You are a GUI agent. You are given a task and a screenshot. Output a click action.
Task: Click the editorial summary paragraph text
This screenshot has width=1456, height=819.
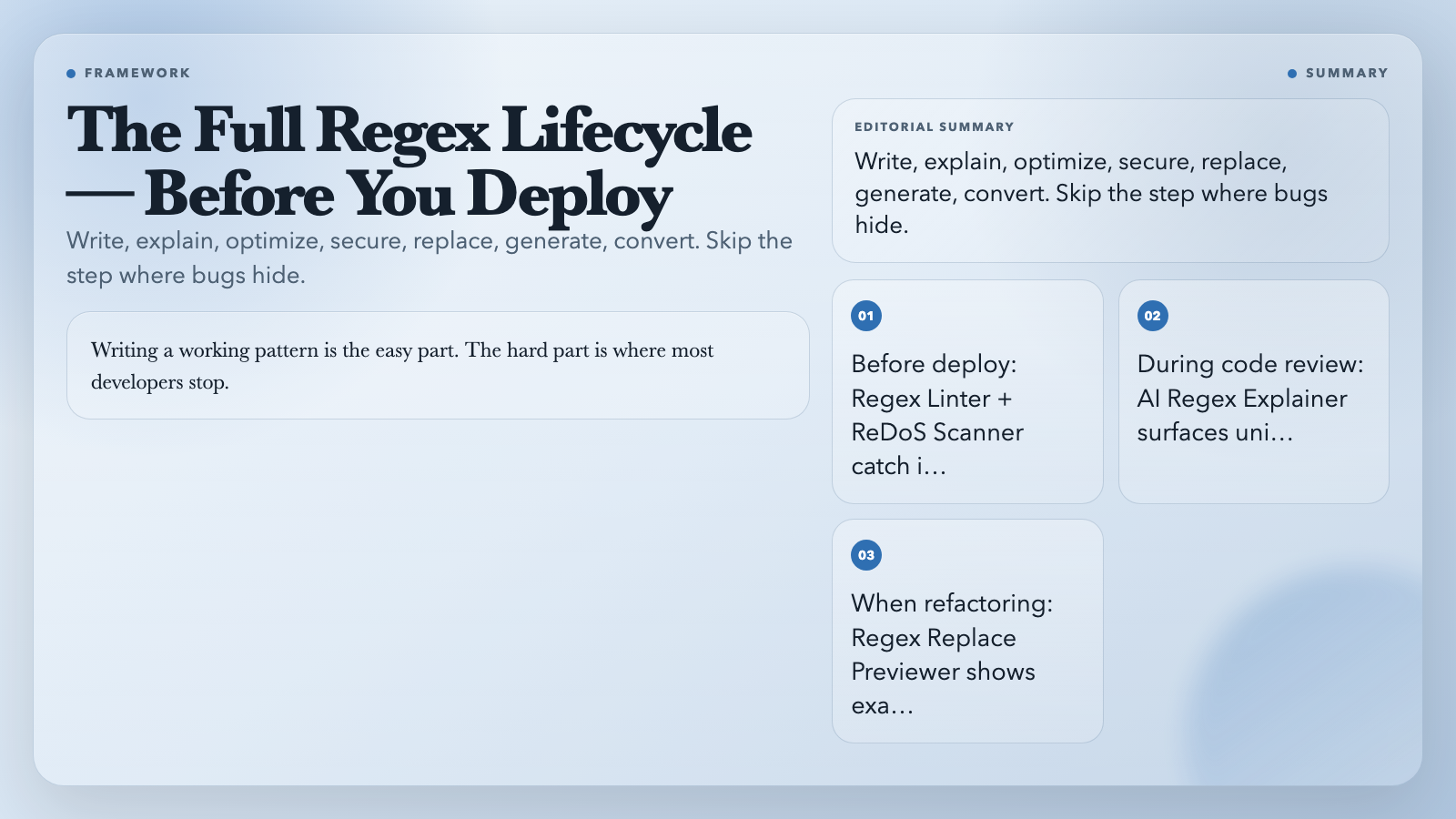(x=1091, y=193)
